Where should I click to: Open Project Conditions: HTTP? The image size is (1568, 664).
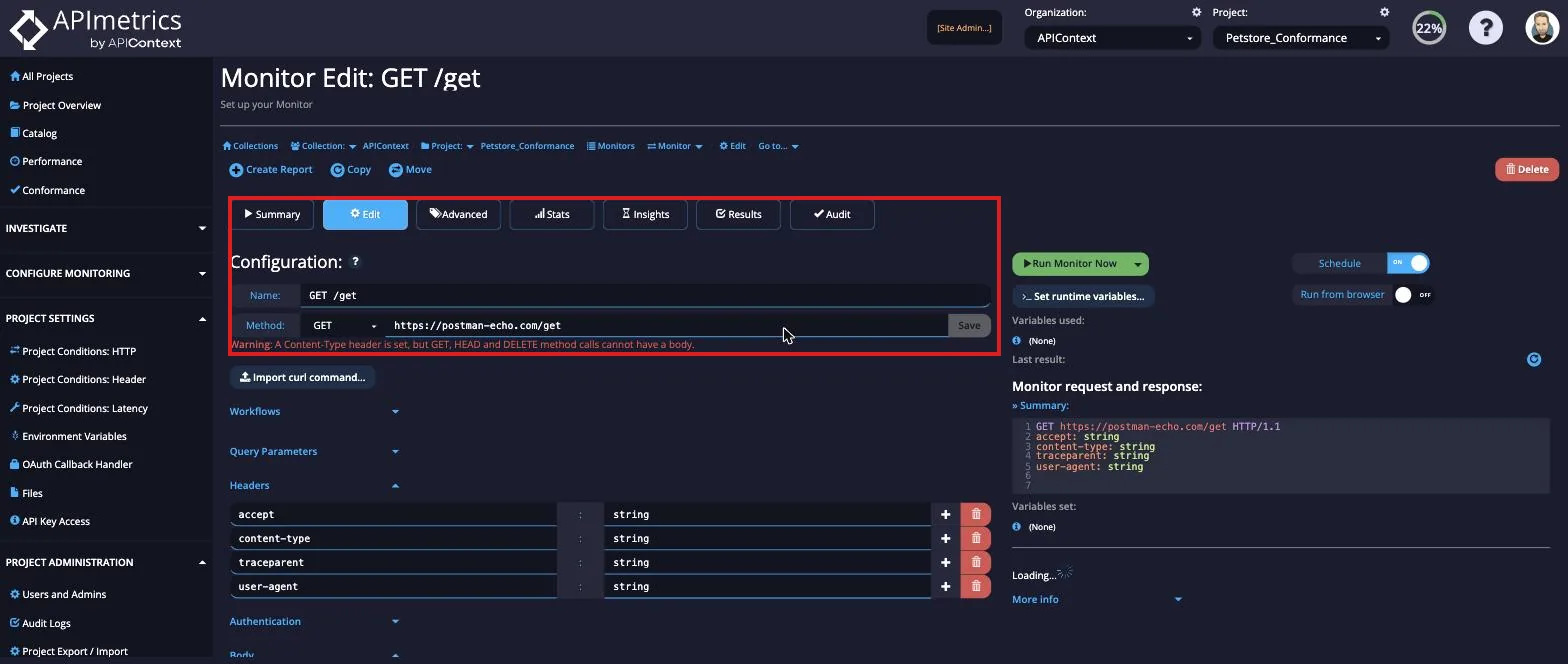coord(72,351)
